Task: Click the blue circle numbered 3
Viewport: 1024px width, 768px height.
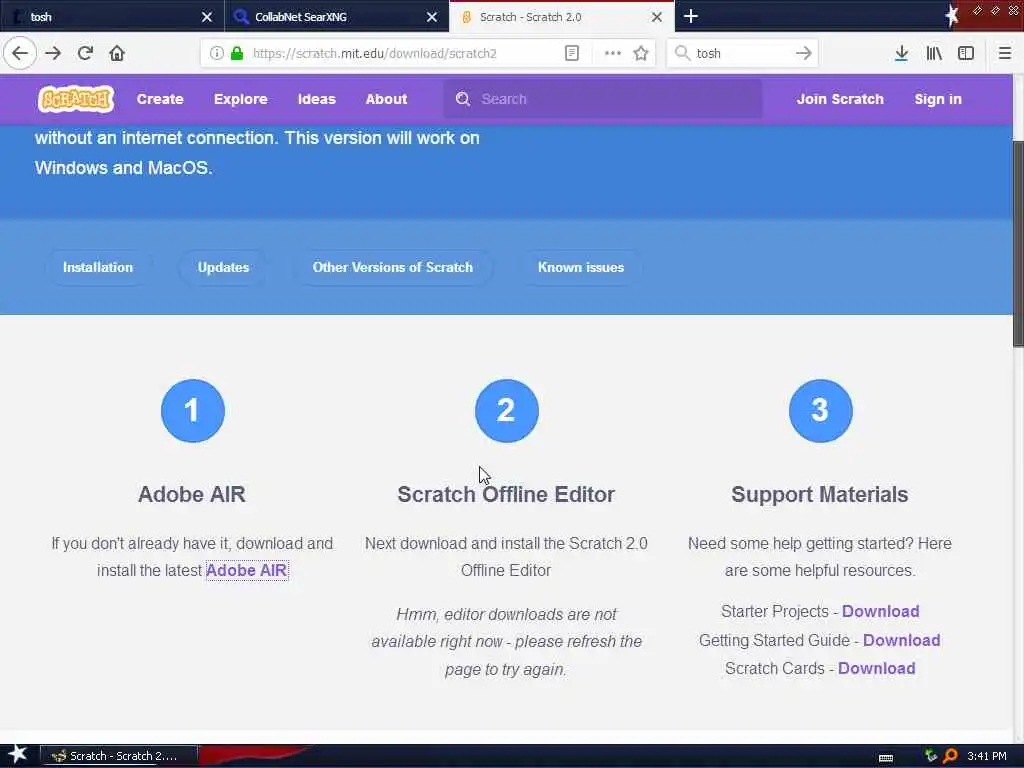Action: pyautogui.click(x=820, y=411)
